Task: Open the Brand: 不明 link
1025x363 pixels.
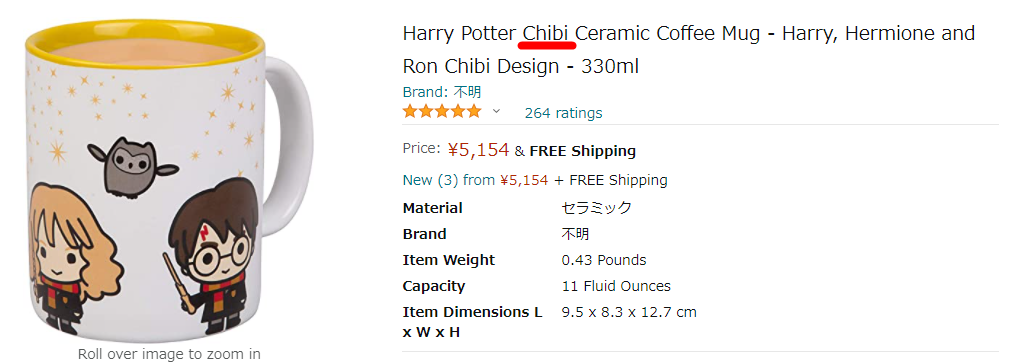Action: (442, 92)
